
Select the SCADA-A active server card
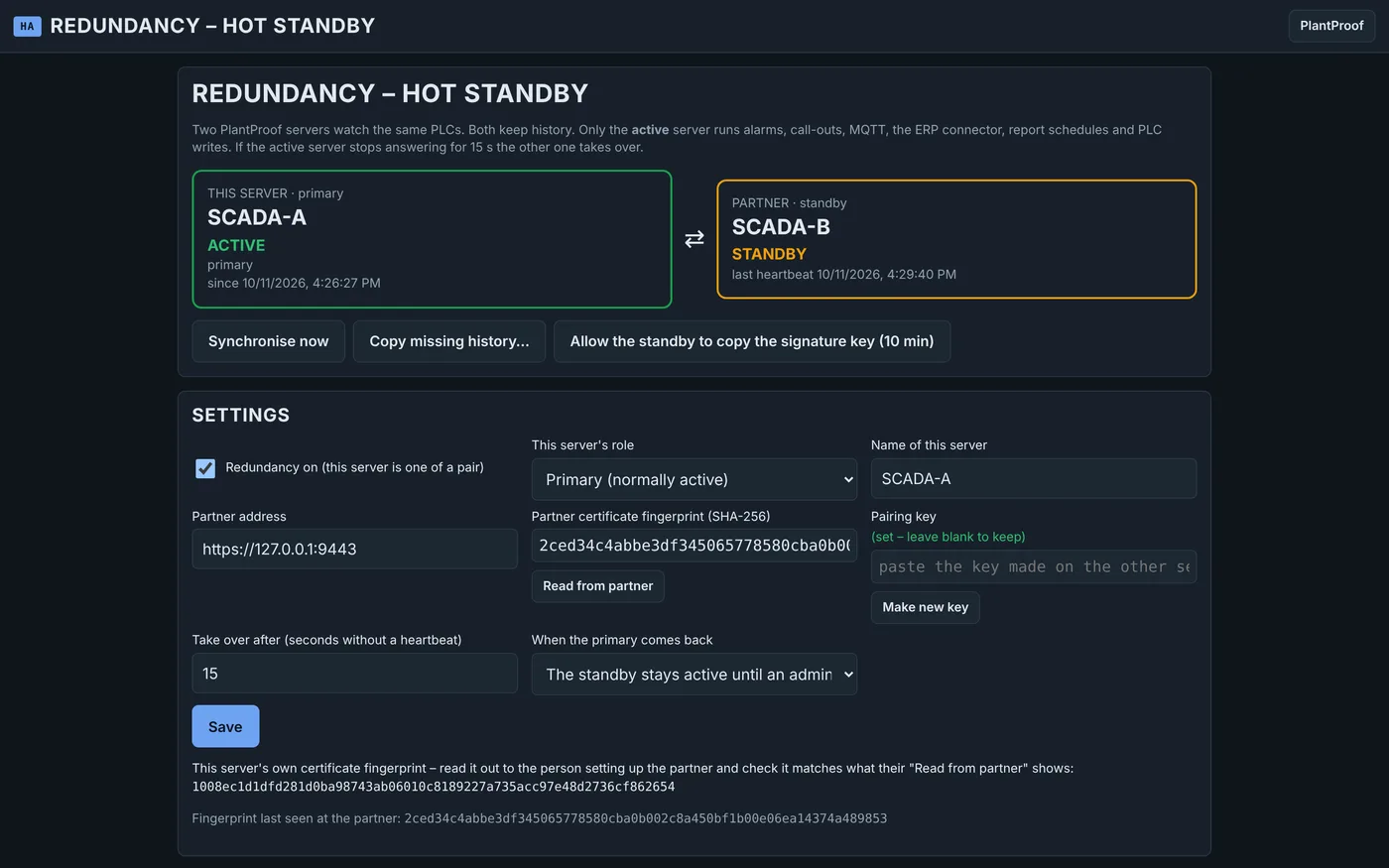432,239
